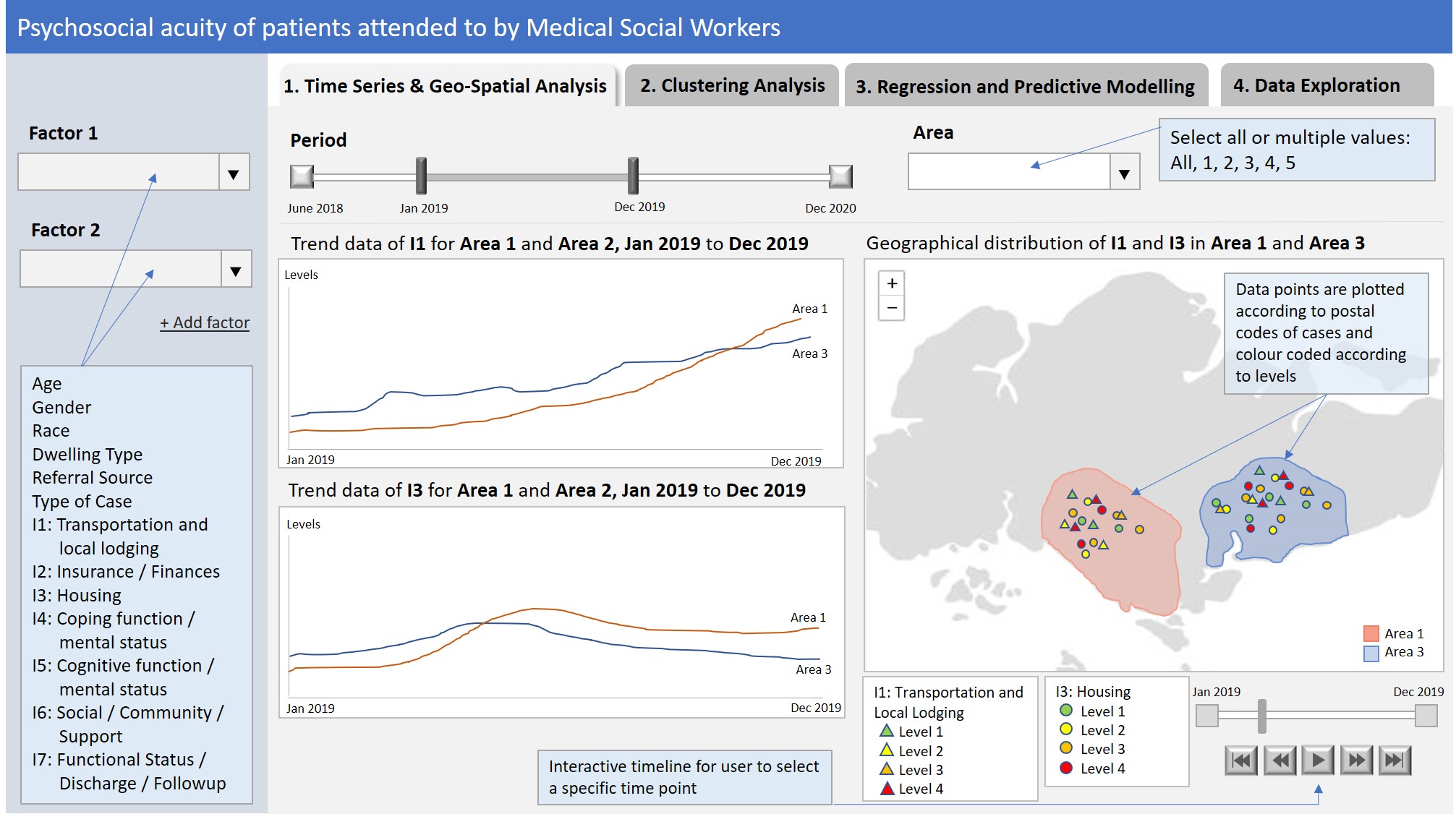This screenshot has width=1456, height=814.
Task: Expand the Factor 2 dropdown arrow
Action: [235, 270]
